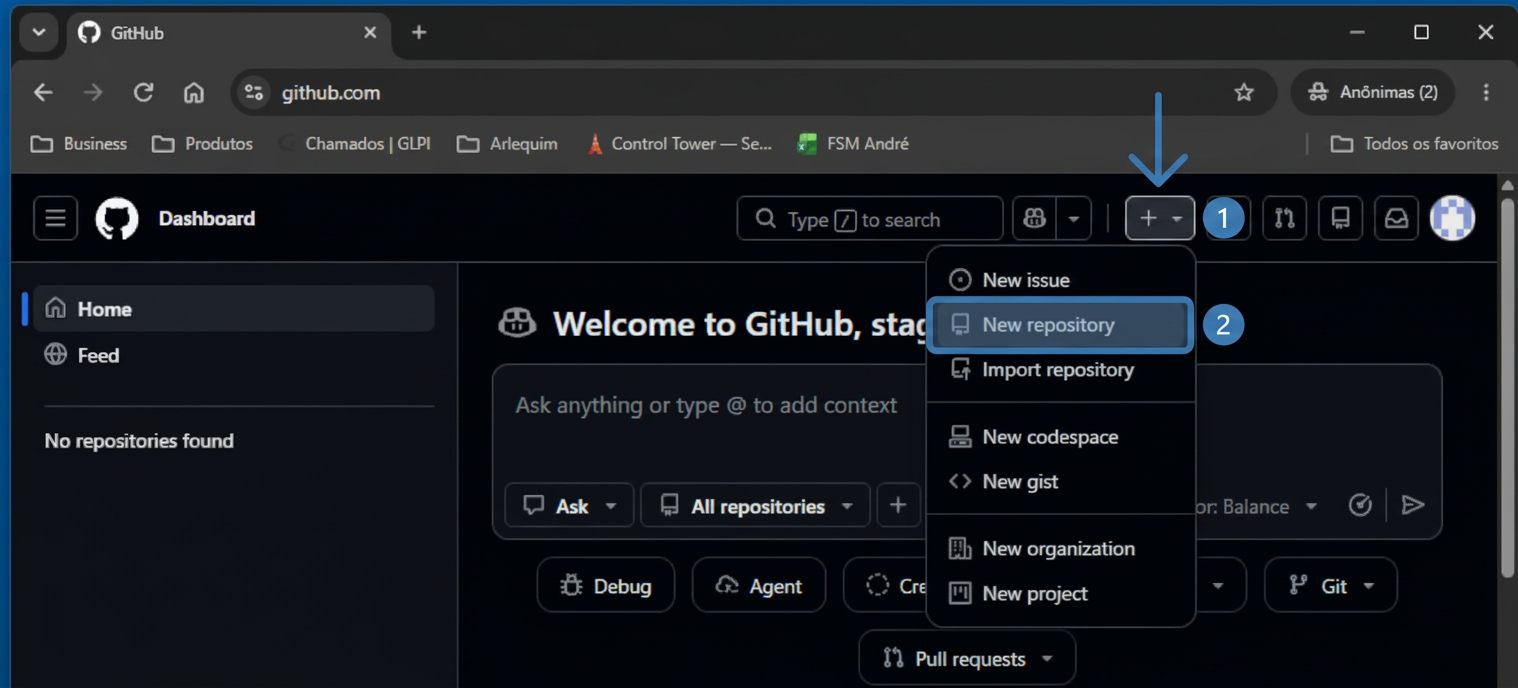Click the browser home icon
1518x688 pixels.
[x=193, y=93]
